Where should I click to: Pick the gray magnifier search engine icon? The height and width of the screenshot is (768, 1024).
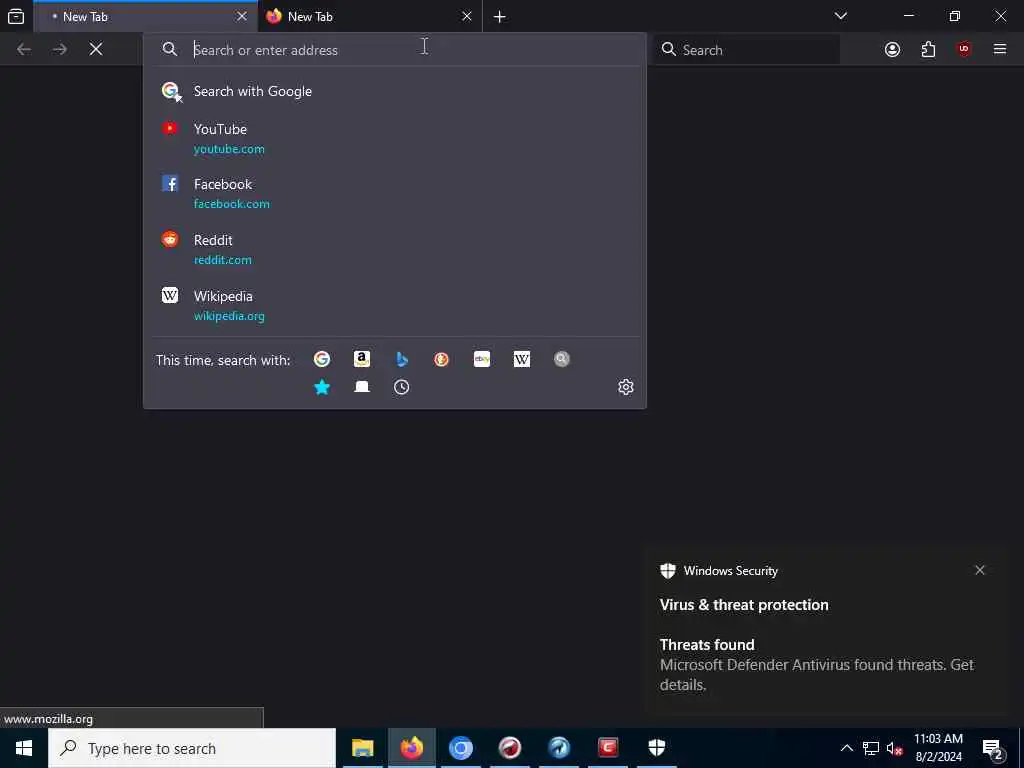coord(562,359)
